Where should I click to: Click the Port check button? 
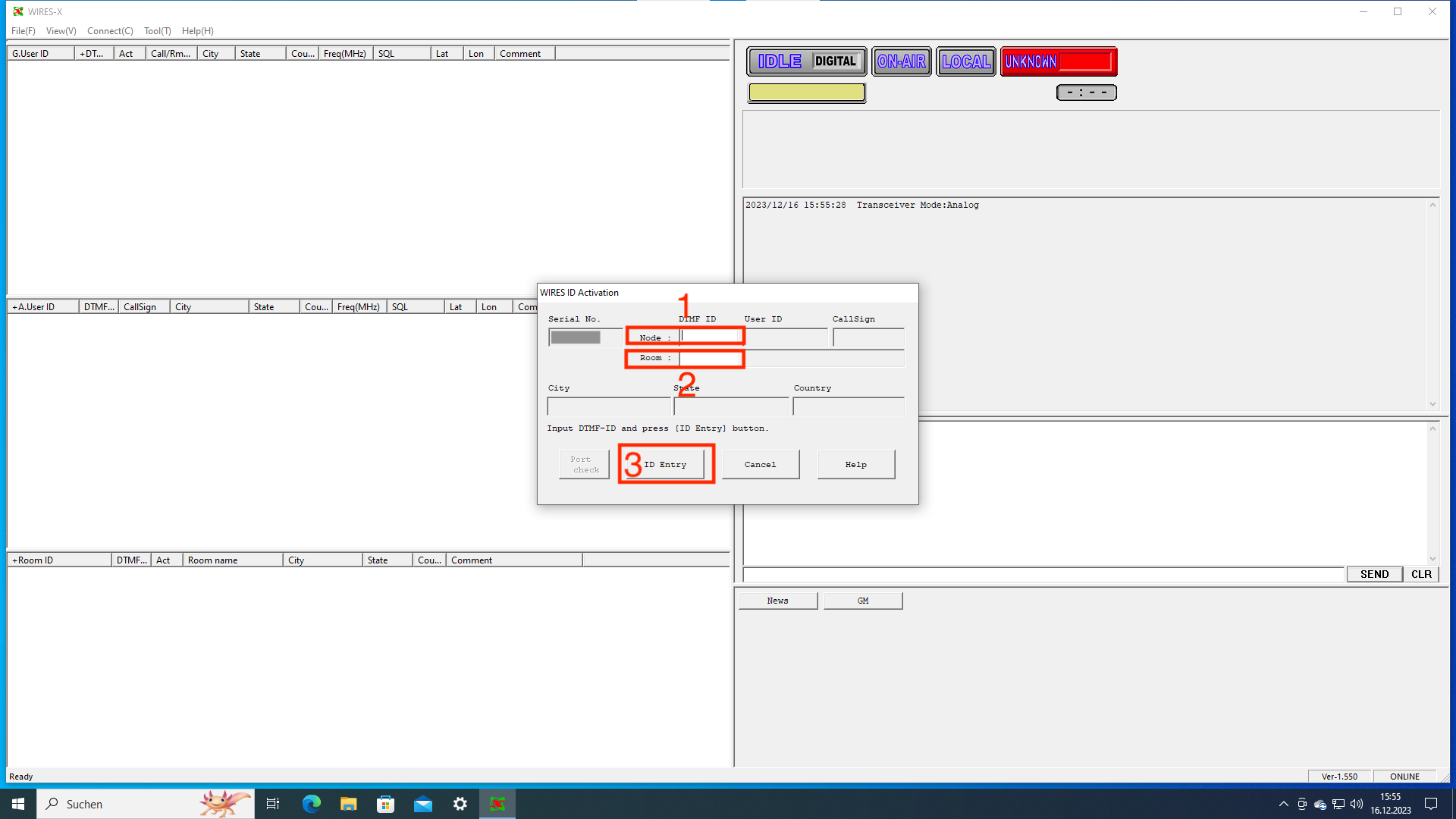583,464
